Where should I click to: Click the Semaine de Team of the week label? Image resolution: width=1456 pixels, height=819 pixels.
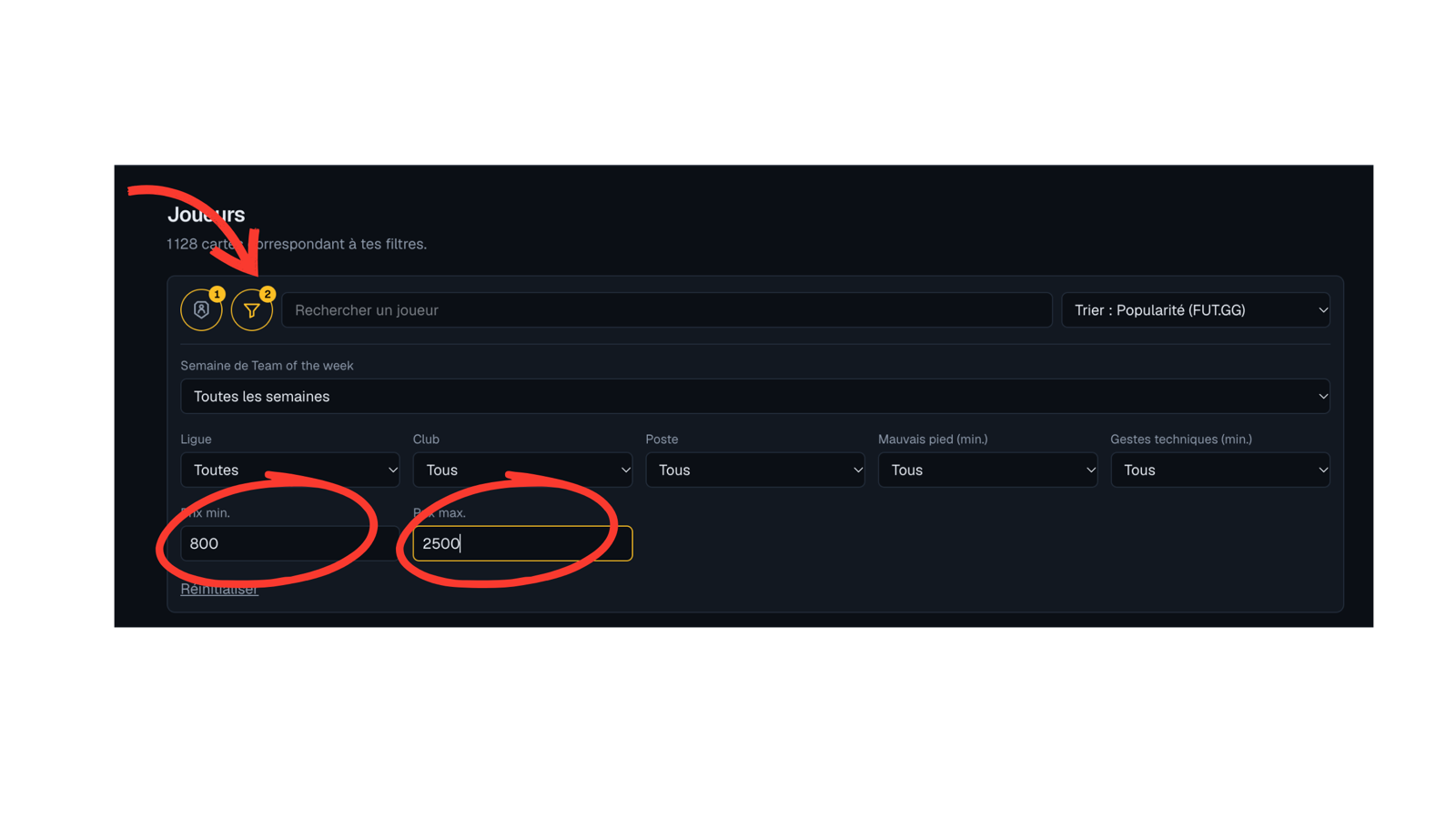click(x=267, y=366)
